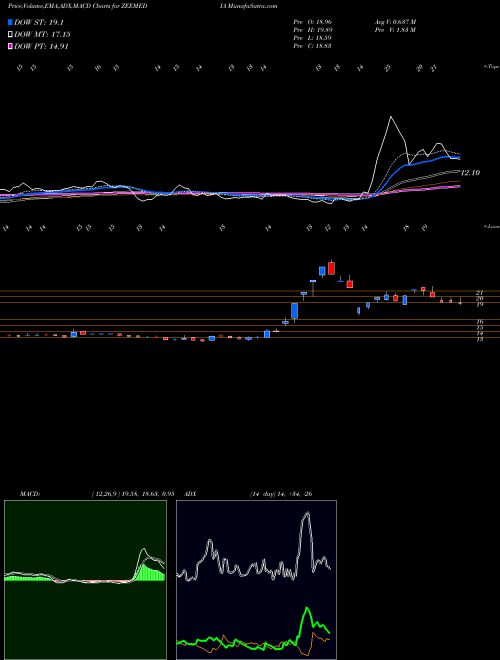This screenshot has height=660, width=500.
Task: Click the white DOW MT legend swatch
Action: point(10,35)
